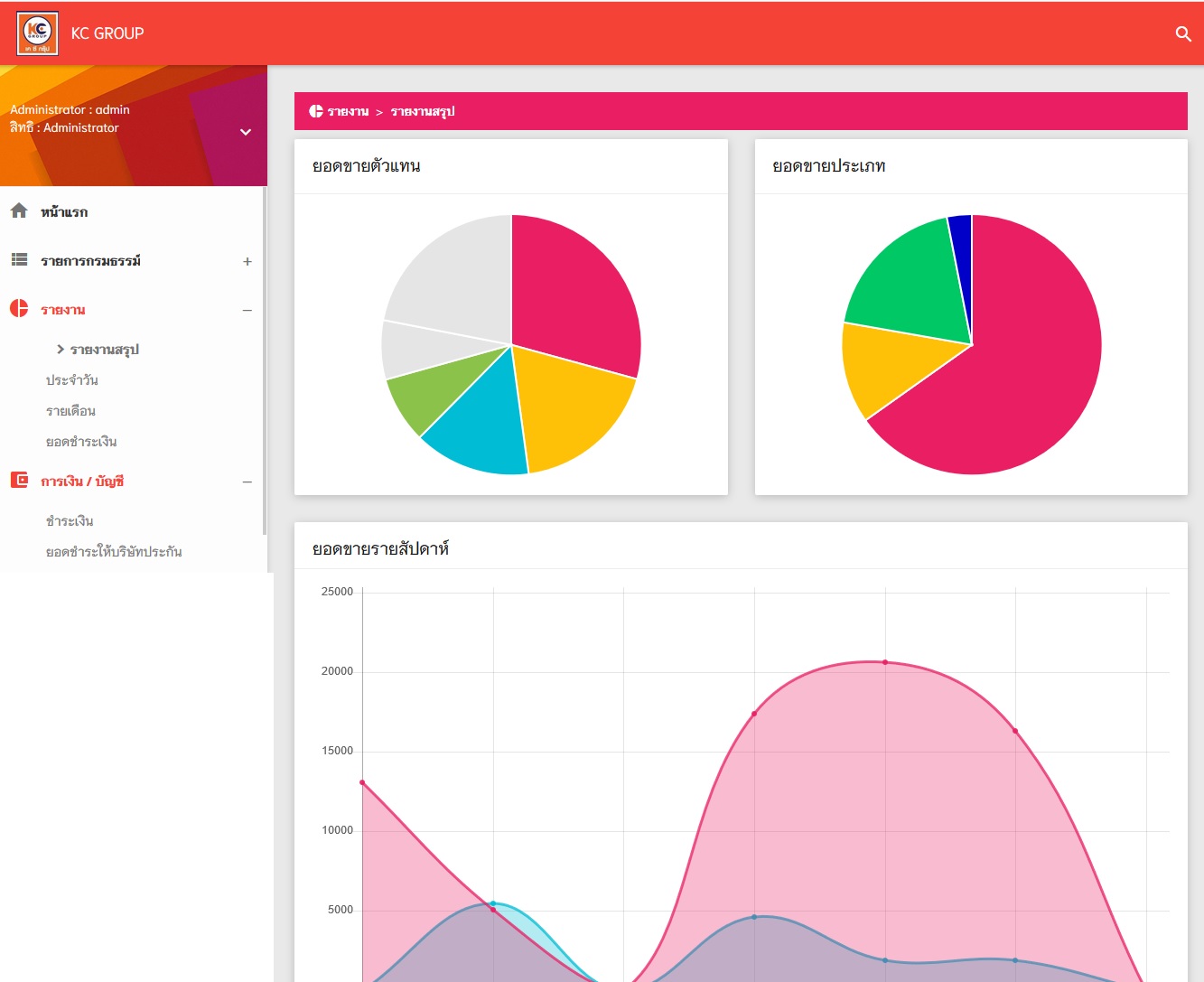Open the รายเดือน monthly report
This screenshot has height=982, width=1204.
click(70, 411)
